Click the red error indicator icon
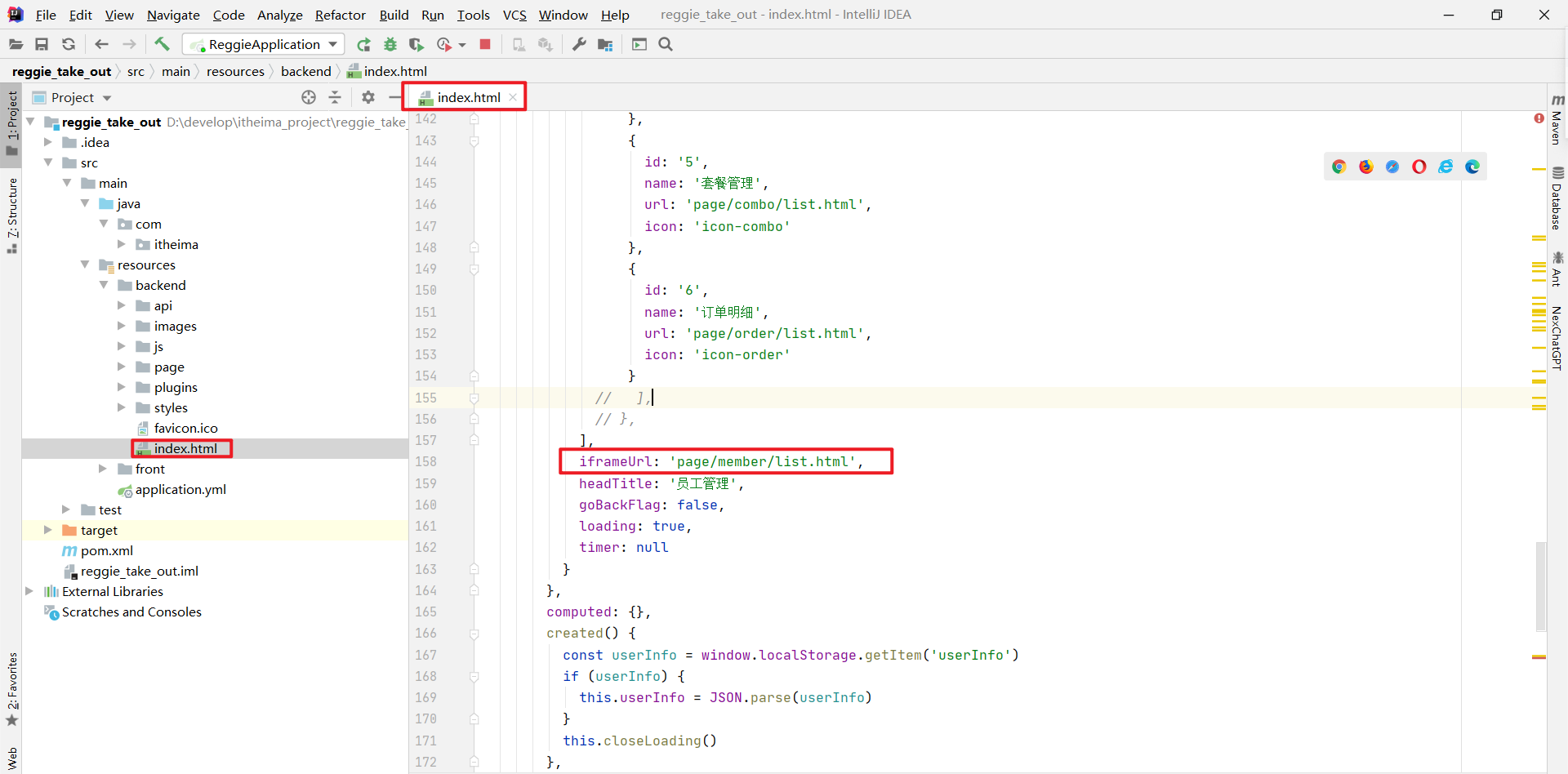Viewport: 1568px width, 774px height. tap(1539, 118)
